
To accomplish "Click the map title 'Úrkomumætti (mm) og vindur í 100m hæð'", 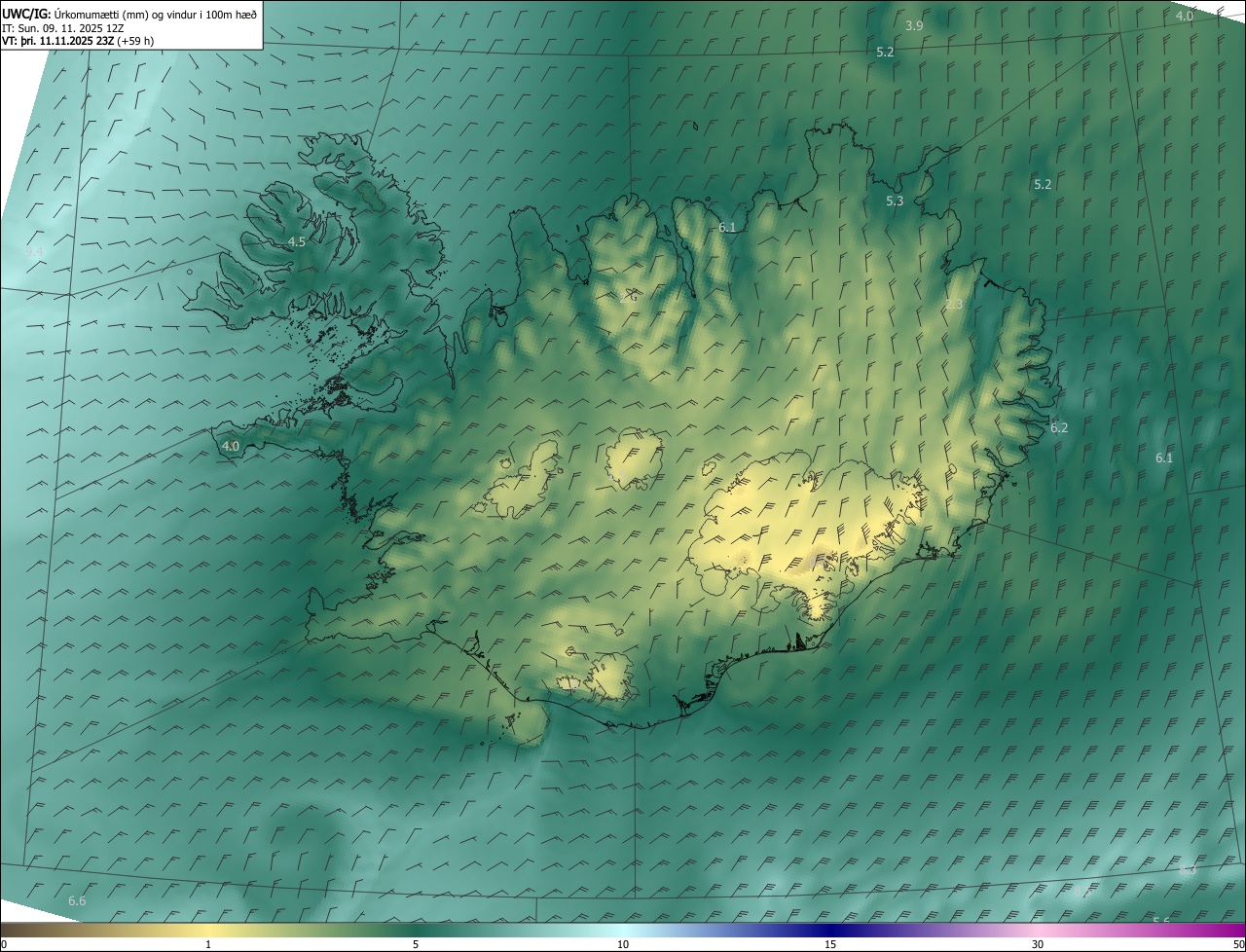I will click(155, 14).
